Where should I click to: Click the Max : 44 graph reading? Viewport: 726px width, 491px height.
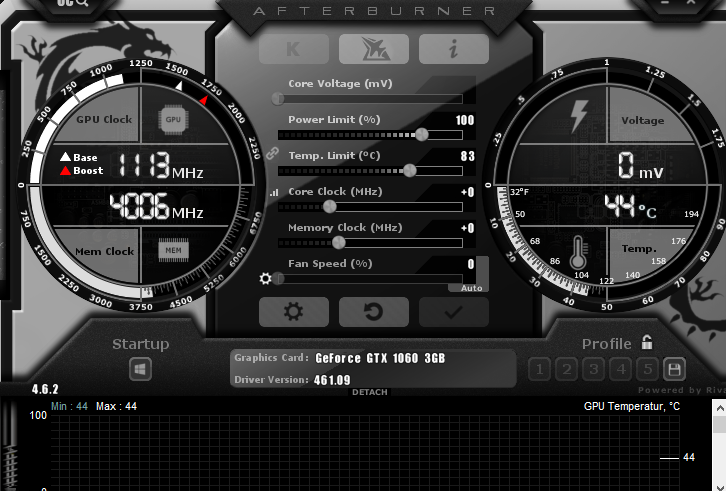pos(117,406)
